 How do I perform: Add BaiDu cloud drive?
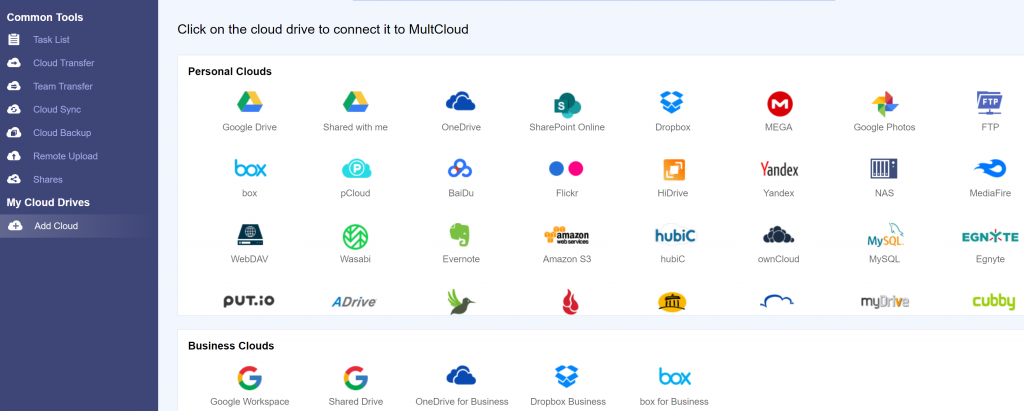pyautogui.click(x=460, y=169)
